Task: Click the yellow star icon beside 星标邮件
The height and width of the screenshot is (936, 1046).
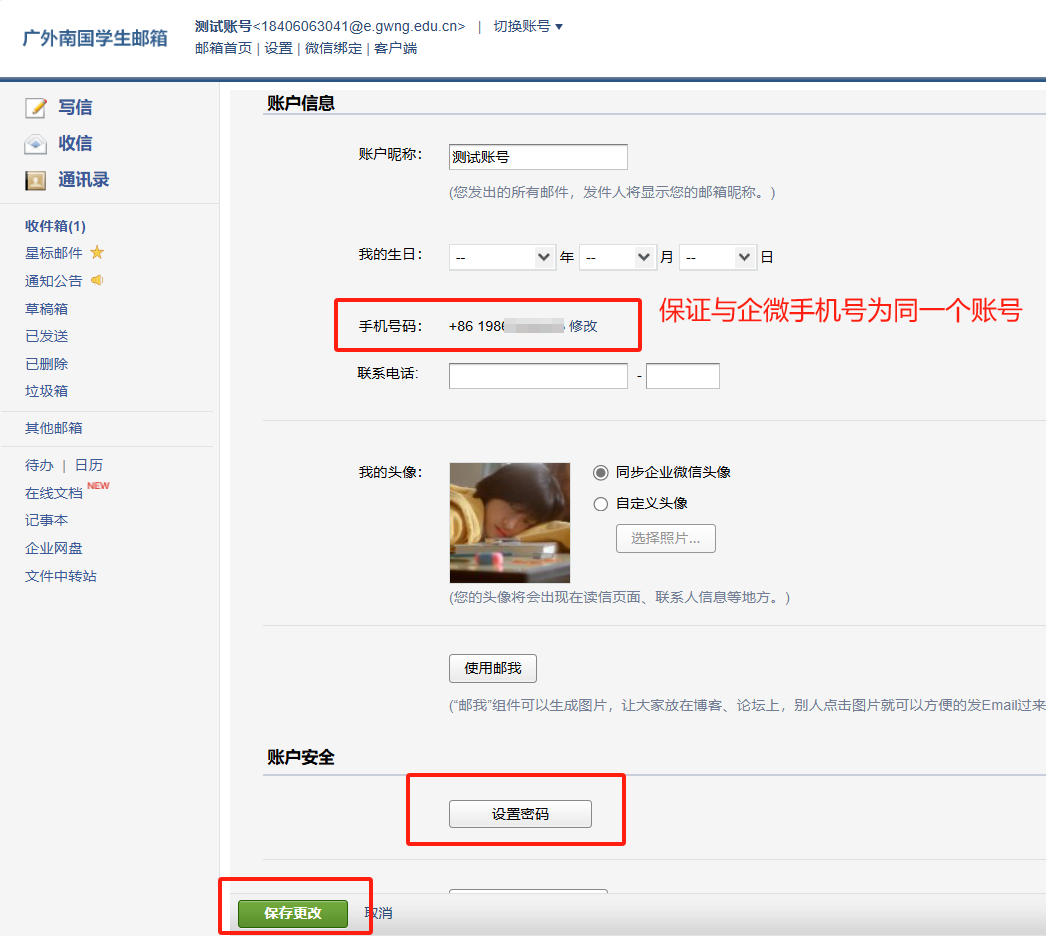Action: point(97,253)
